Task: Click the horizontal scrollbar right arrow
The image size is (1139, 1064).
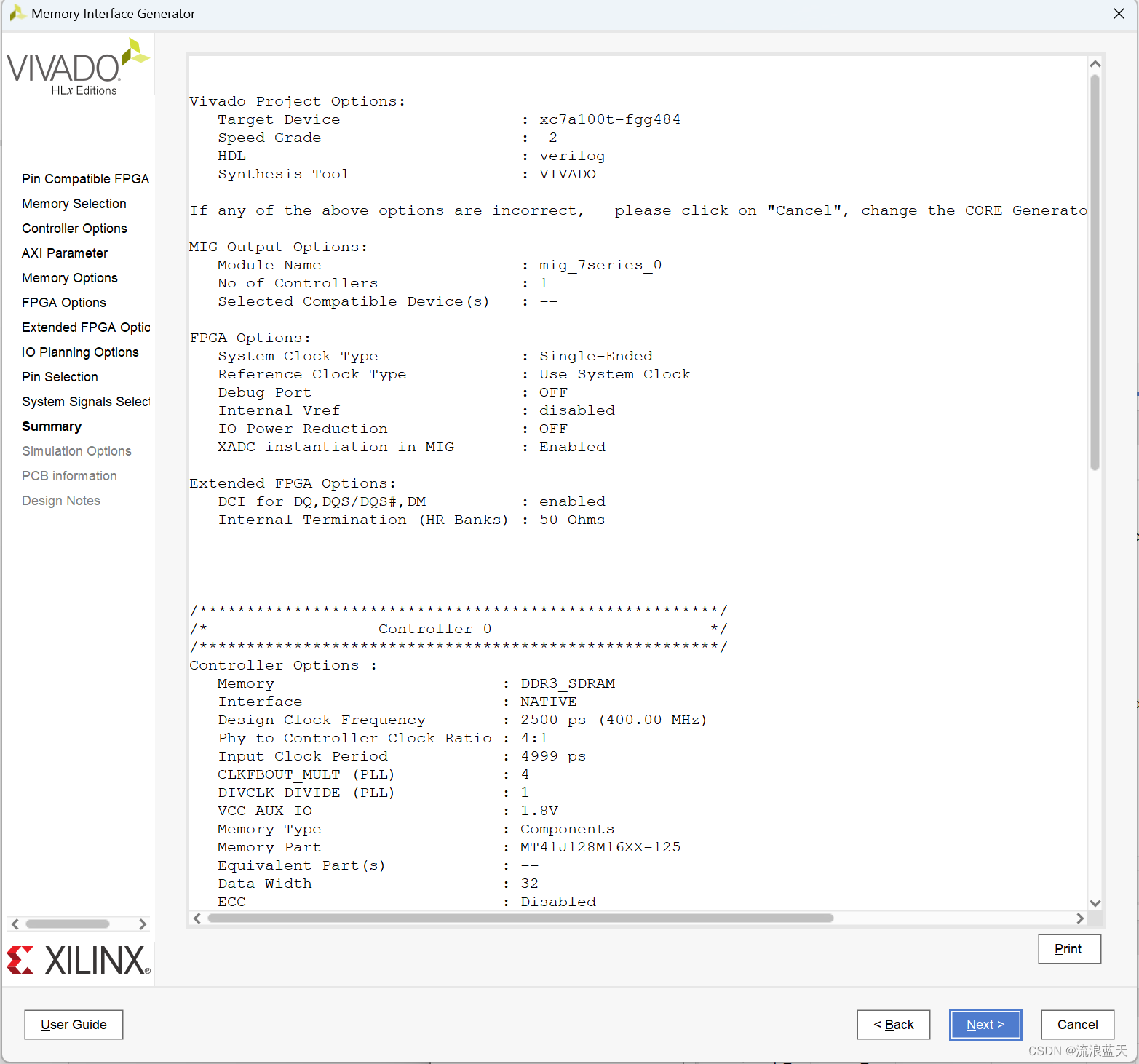Action: tap(1081, 918)
